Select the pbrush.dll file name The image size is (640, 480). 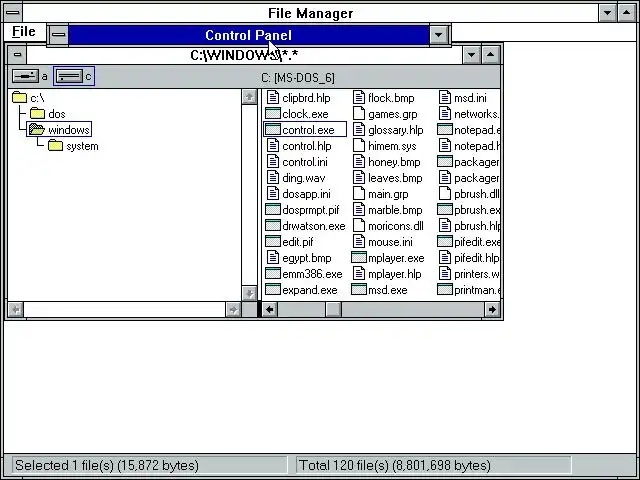tap(477, 194)
